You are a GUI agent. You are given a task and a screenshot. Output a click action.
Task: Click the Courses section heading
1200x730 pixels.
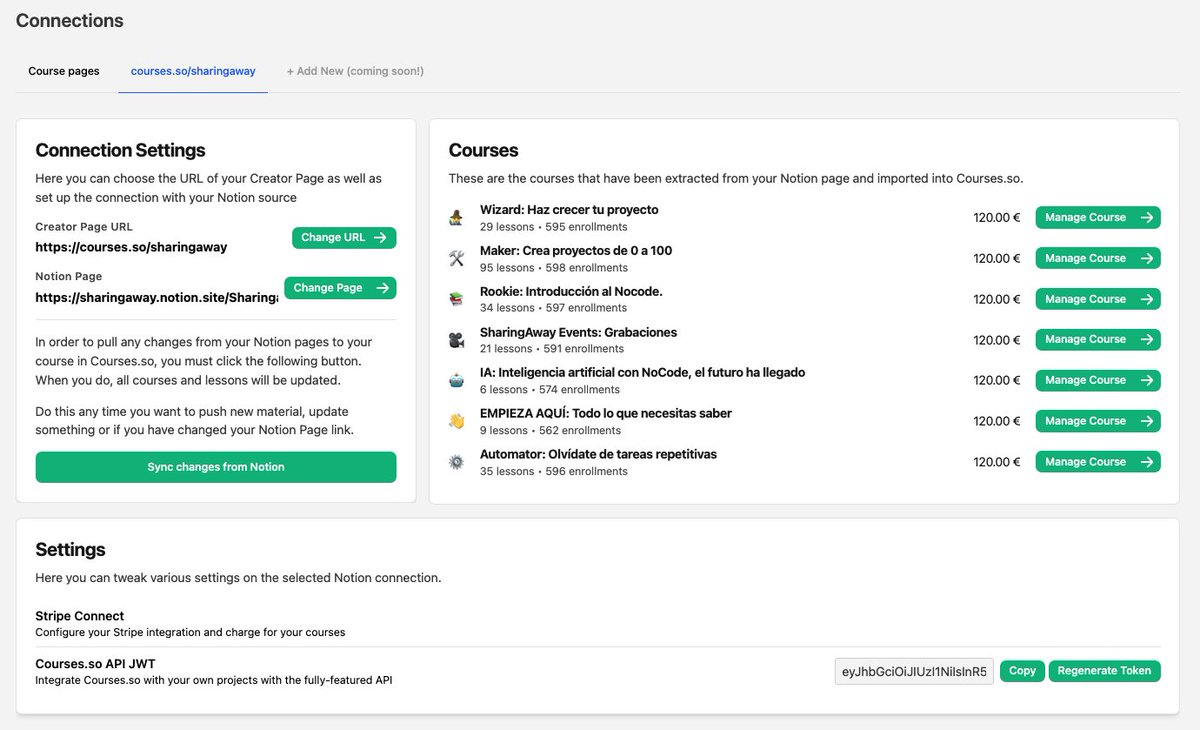[483, 150]
